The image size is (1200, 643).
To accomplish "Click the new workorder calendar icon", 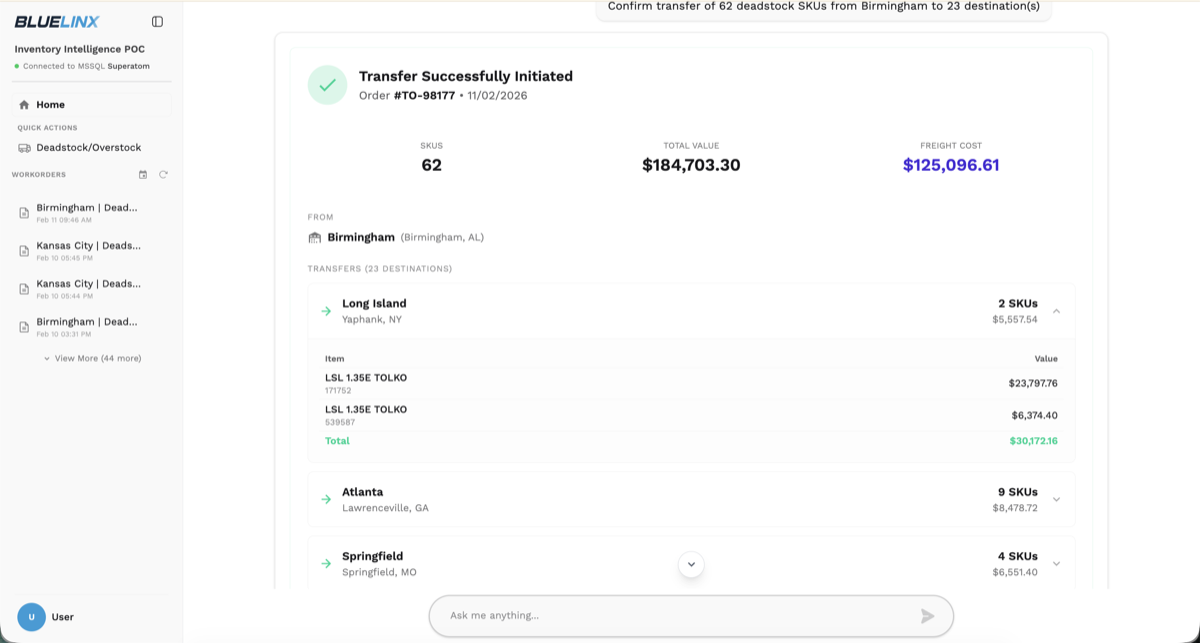I will pos(143,174).
